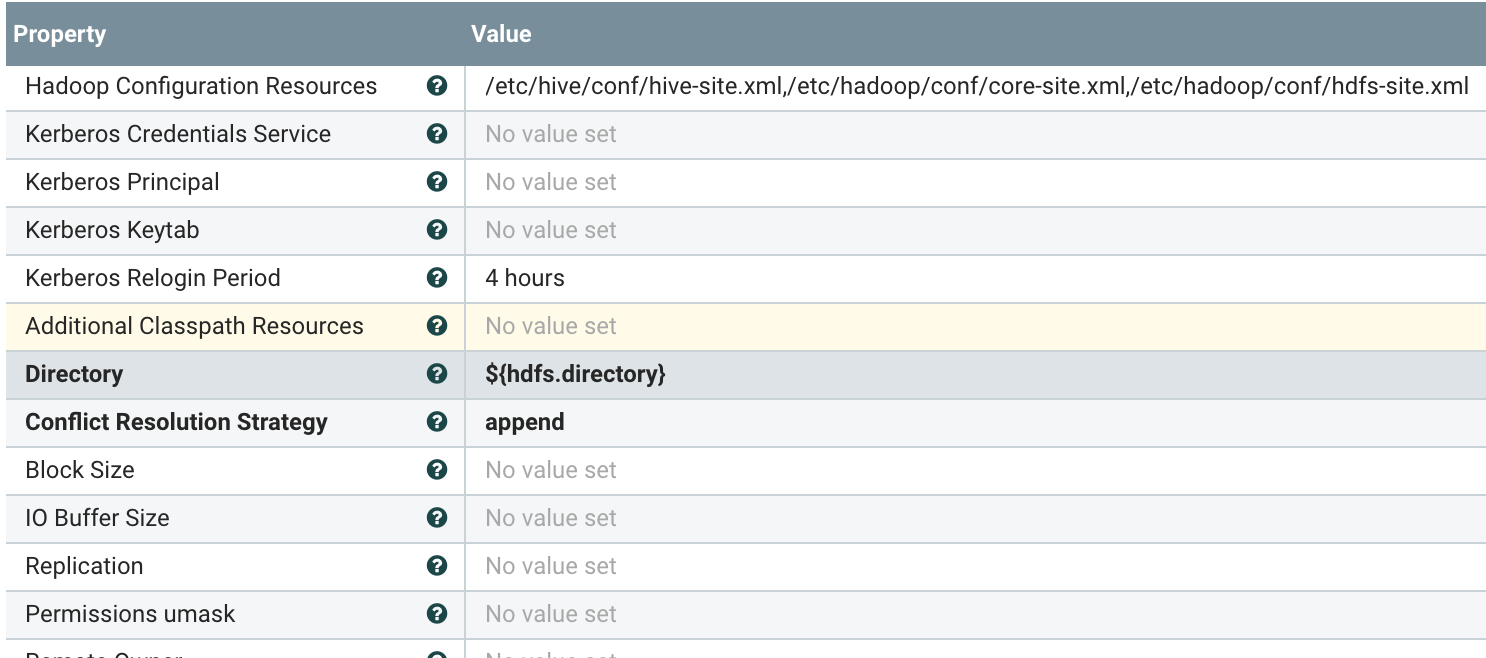
Task: Edit the Hadoop Configuration Resources path value
Action: click(x=976, y=86)
